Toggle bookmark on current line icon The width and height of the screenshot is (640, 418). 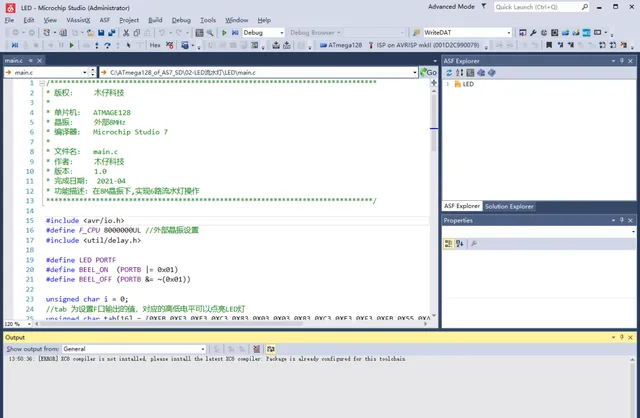tap(549, 45)
